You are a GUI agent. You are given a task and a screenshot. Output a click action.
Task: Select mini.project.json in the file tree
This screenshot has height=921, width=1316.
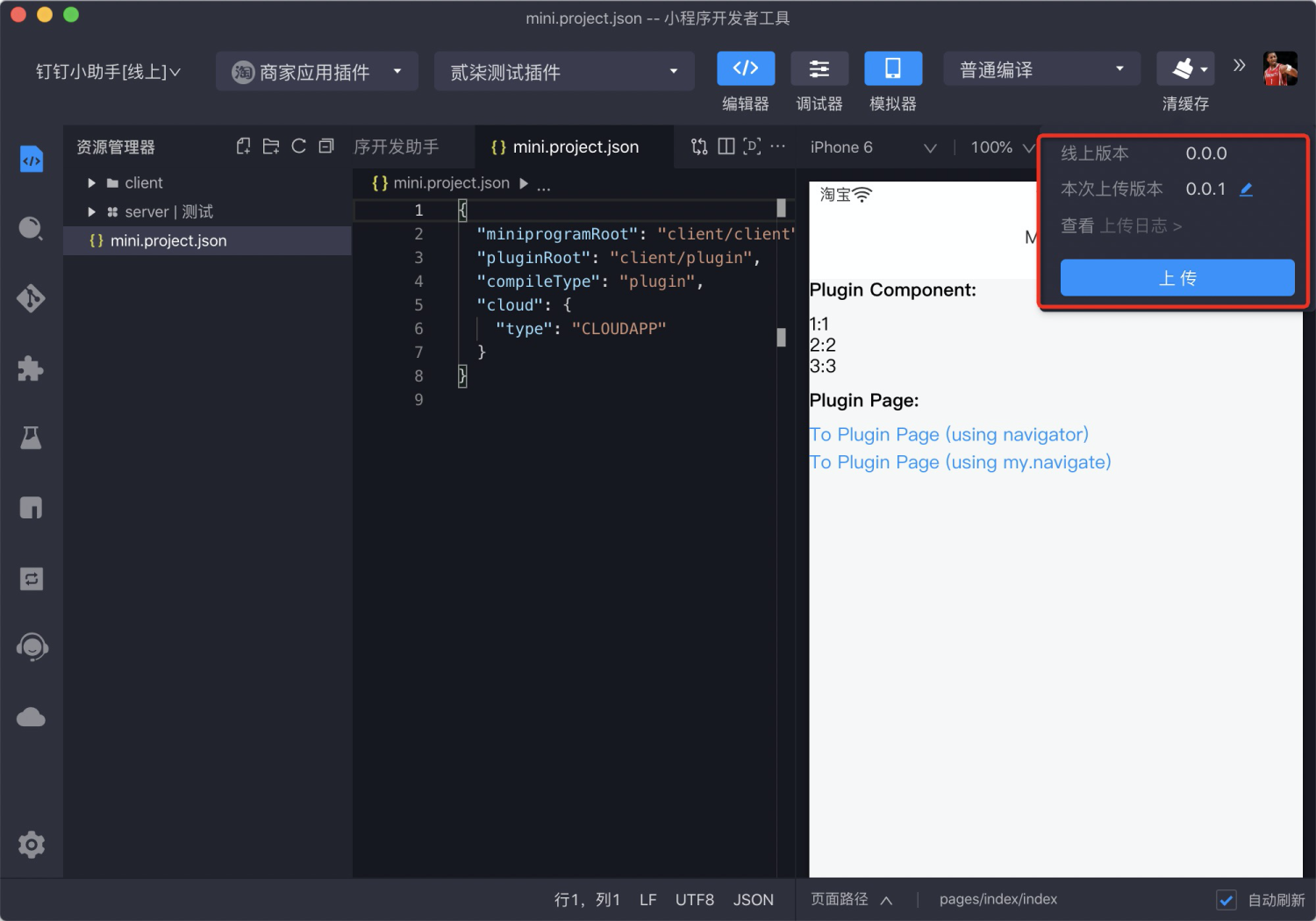point(207,240)
